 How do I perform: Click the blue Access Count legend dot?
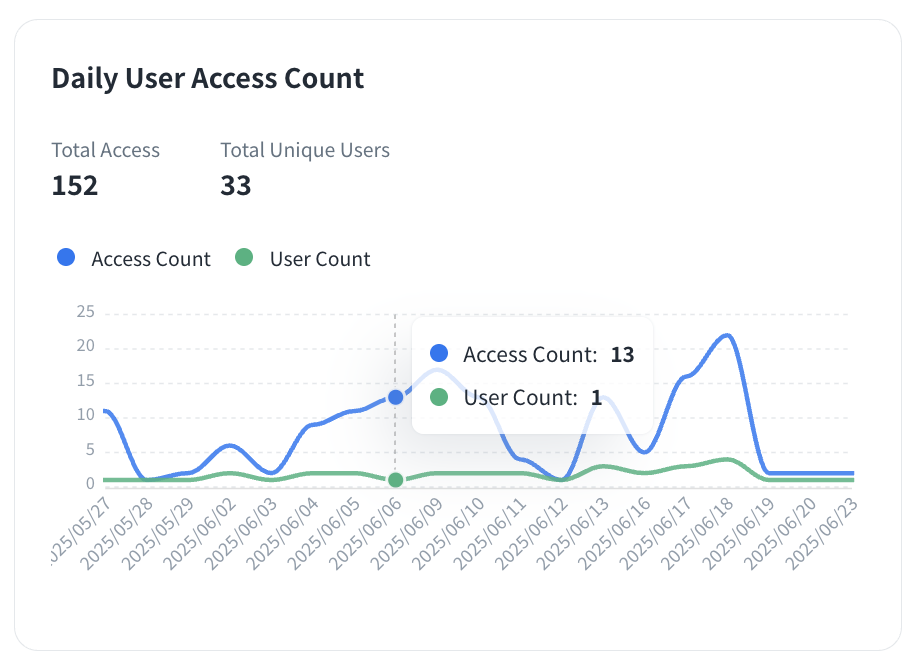[67, 258]
